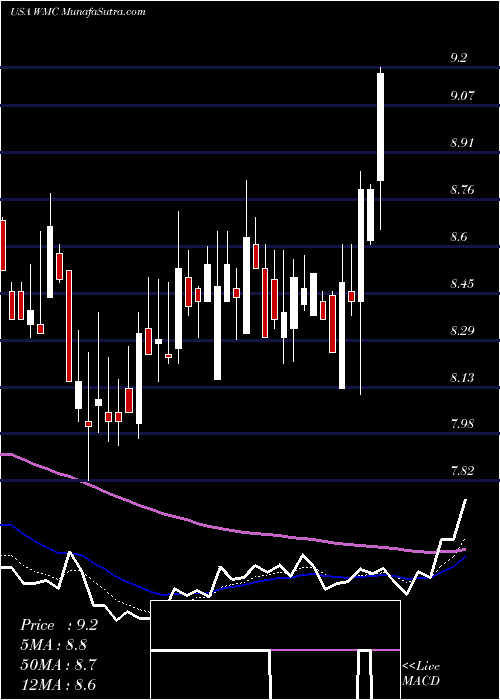
Task: Click the 8.29 price axis label
Action: click(462, 331)
